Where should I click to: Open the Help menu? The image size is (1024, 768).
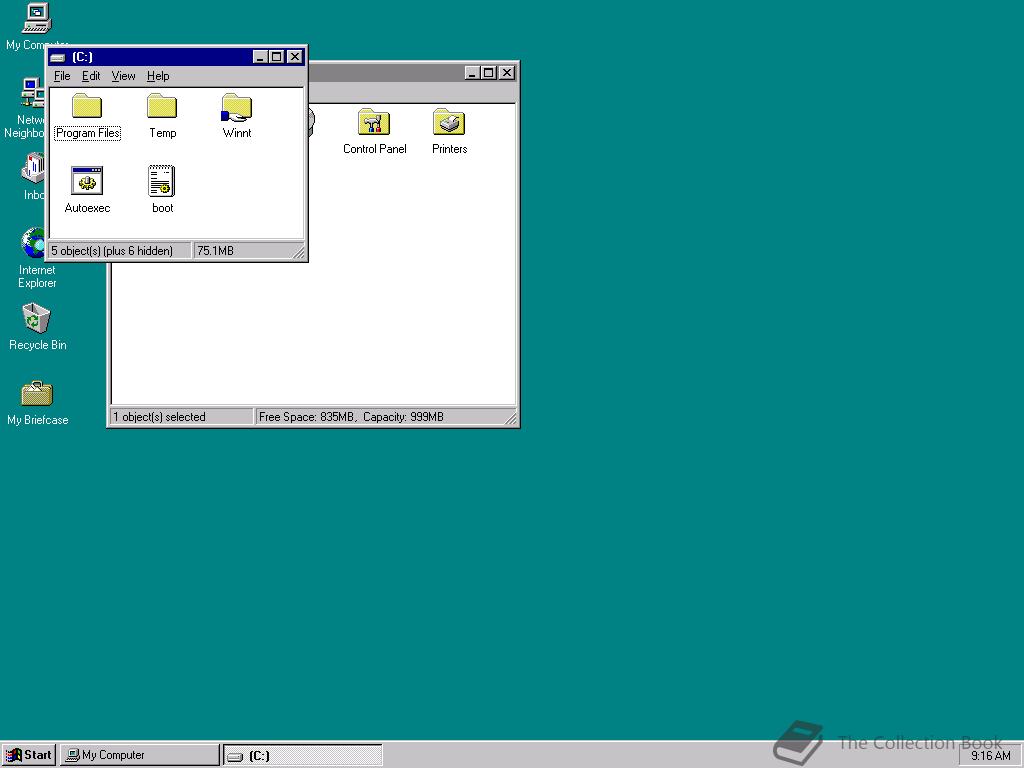click(157, 75)
